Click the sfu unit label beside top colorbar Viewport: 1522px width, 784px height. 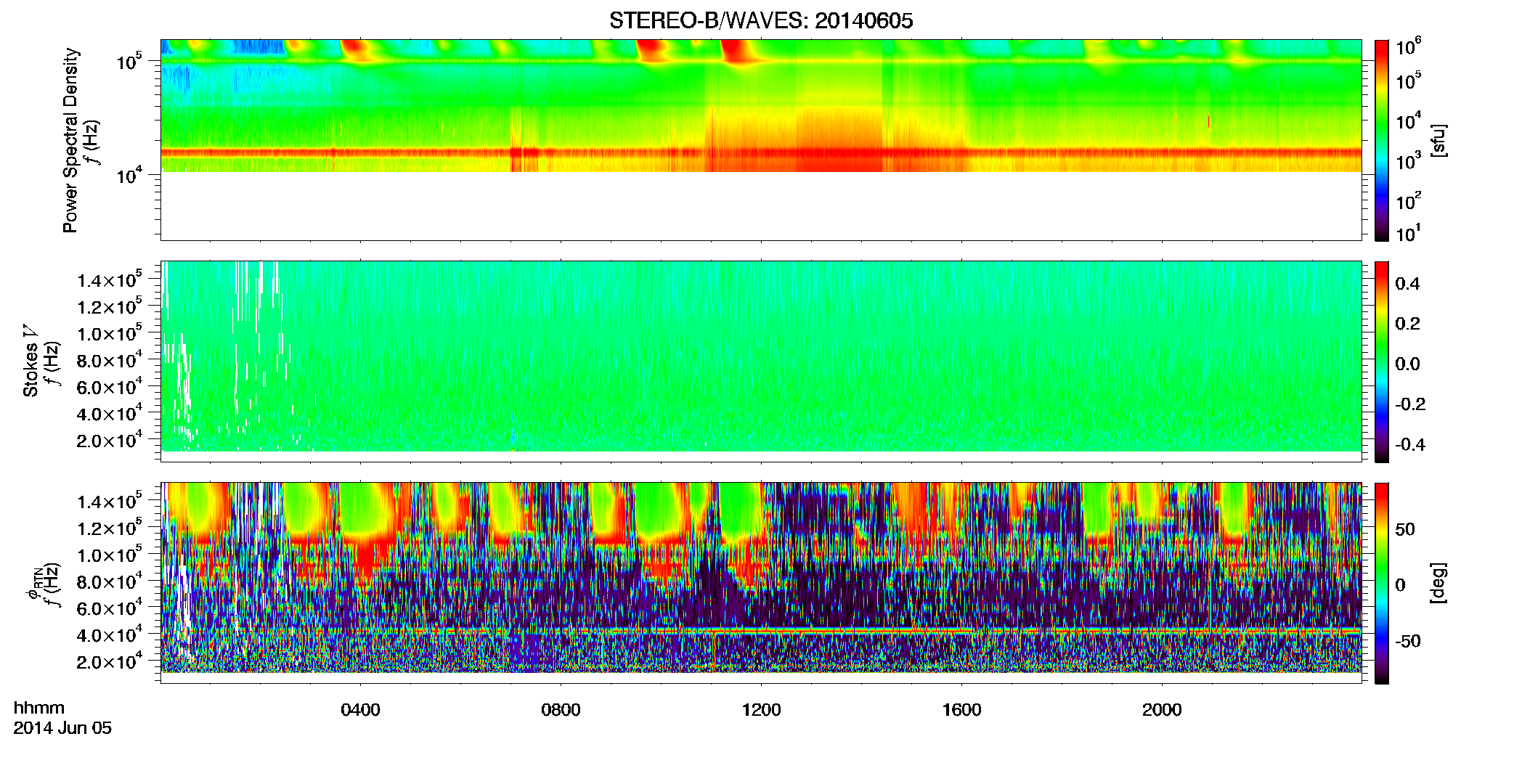pos(1438,140)
